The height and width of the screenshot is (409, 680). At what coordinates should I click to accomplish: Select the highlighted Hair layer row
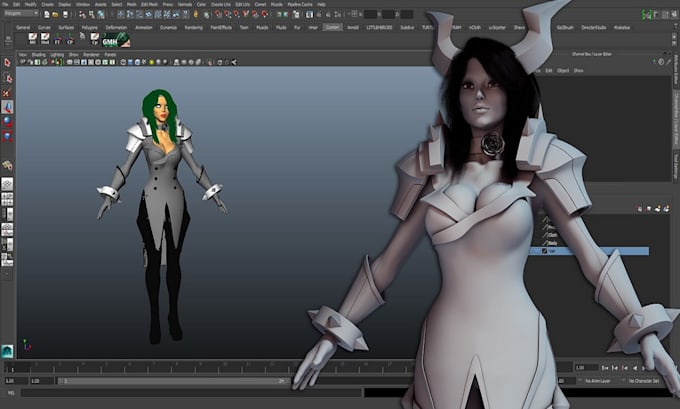(588, 251)
